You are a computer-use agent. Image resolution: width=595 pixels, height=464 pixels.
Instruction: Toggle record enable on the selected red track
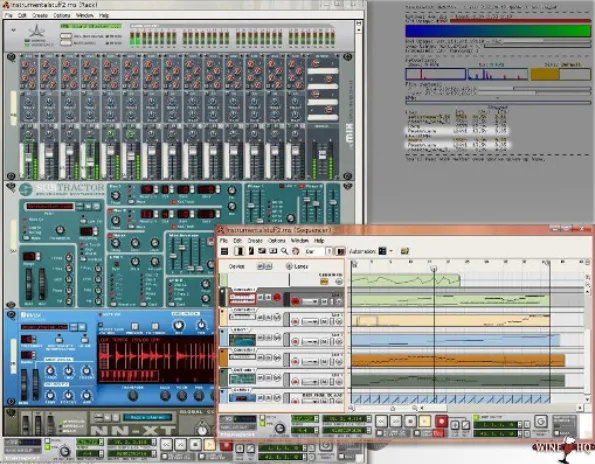tap(277, 297)
